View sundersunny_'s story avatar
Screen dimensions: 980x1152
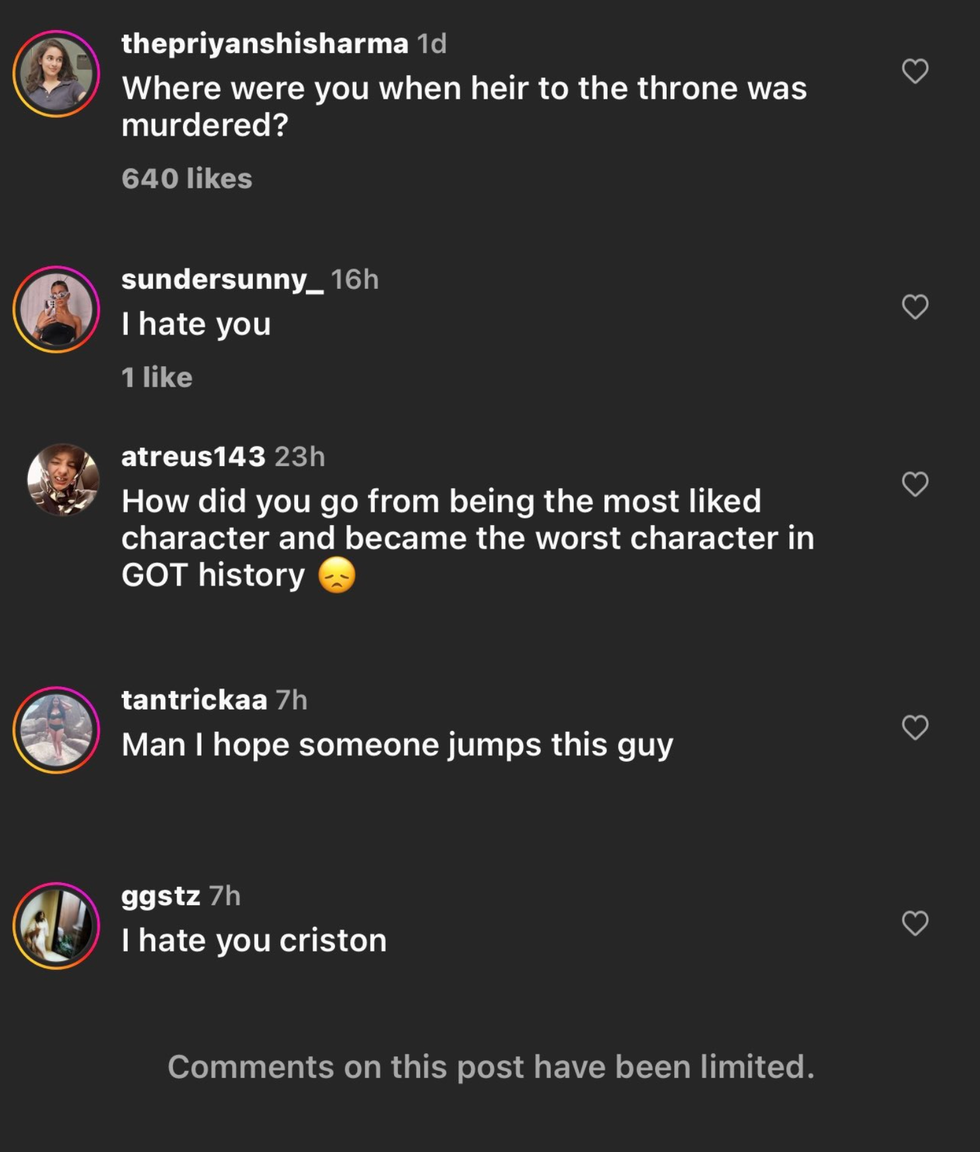tap(56, 309)
